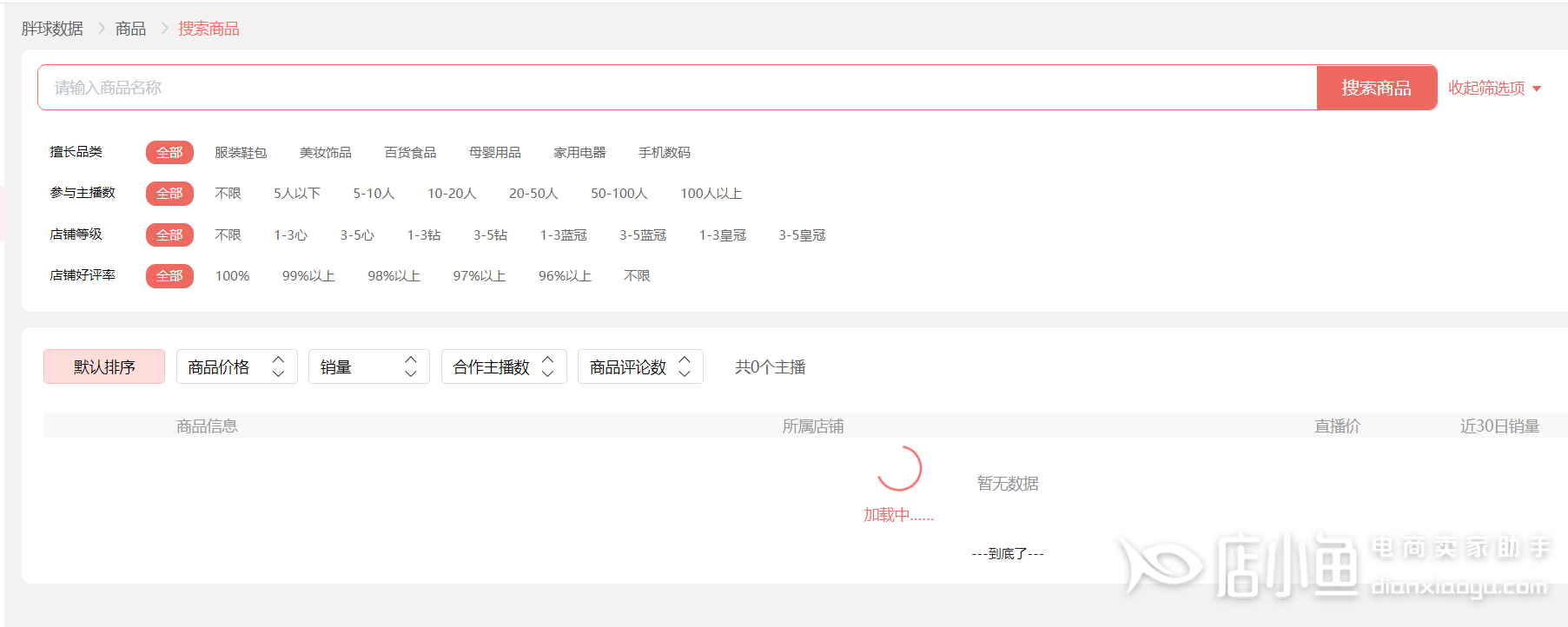Filter category by 母婴用品
The height and width of the screenshot is (627, 1568).
coord(495,153)
